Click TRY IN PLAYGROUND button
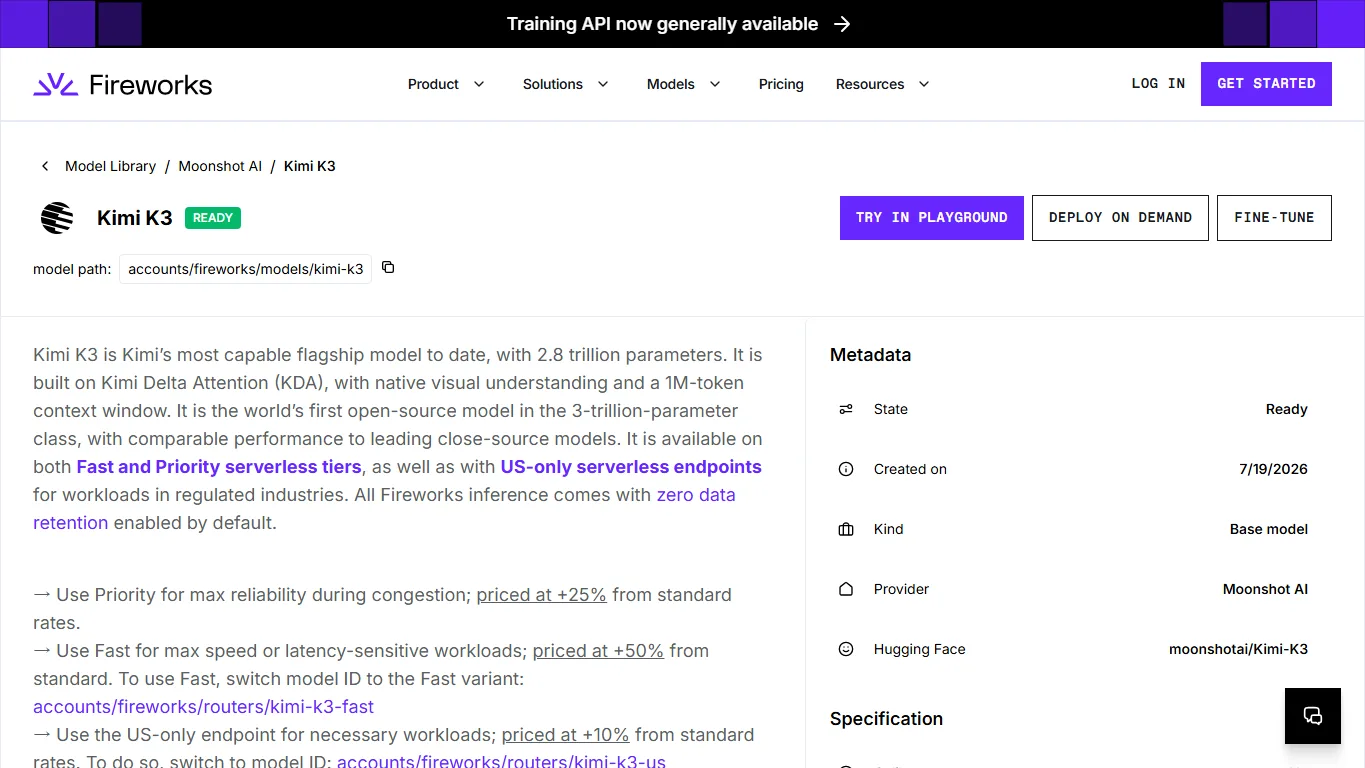 click(932, 218)
